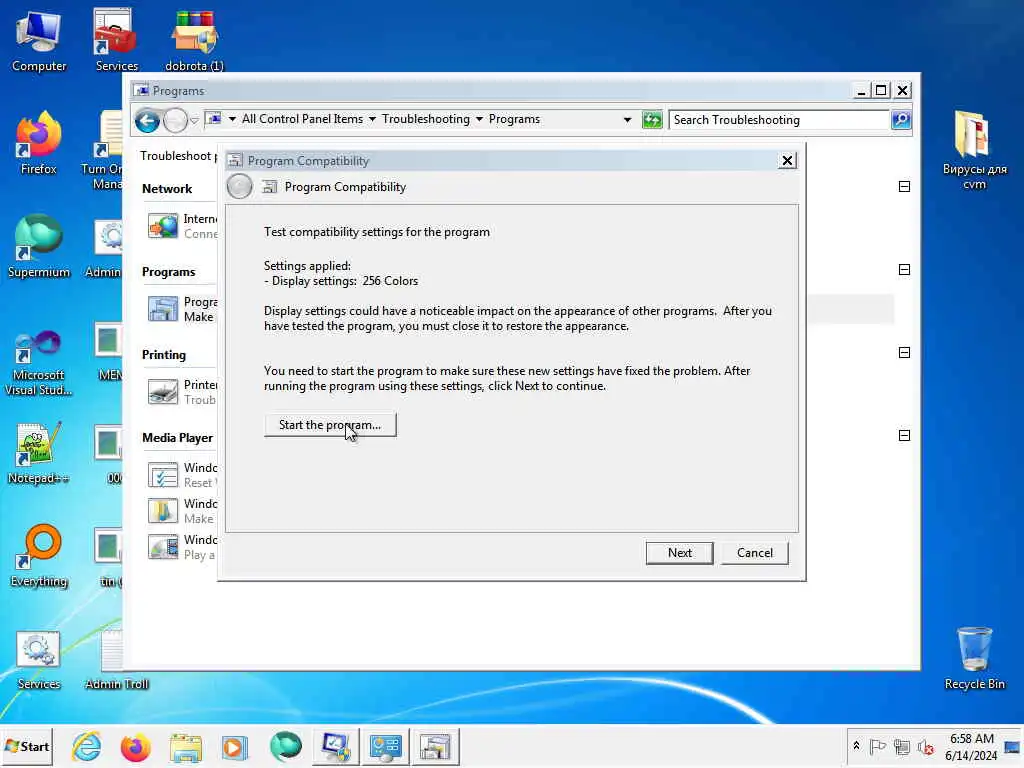Select Microsoft Visual Studio desktop shortcut
Image resolution: width=1024 pixels, height=768 pixels.
(x=39, y=363)
